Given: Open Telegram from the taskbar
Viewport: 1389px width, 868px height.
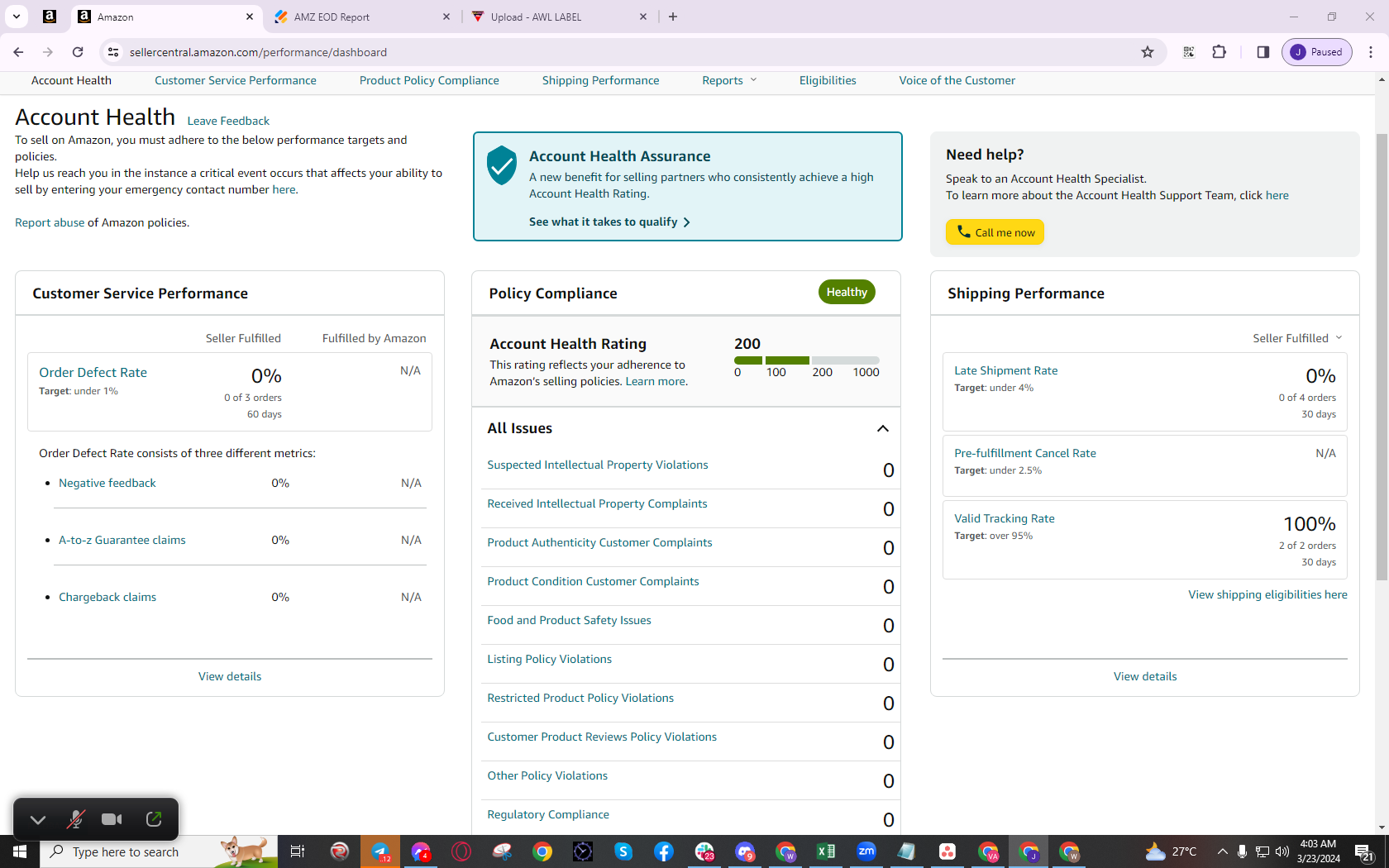Looking at the screenshot, I should click(x=380, y=851).
